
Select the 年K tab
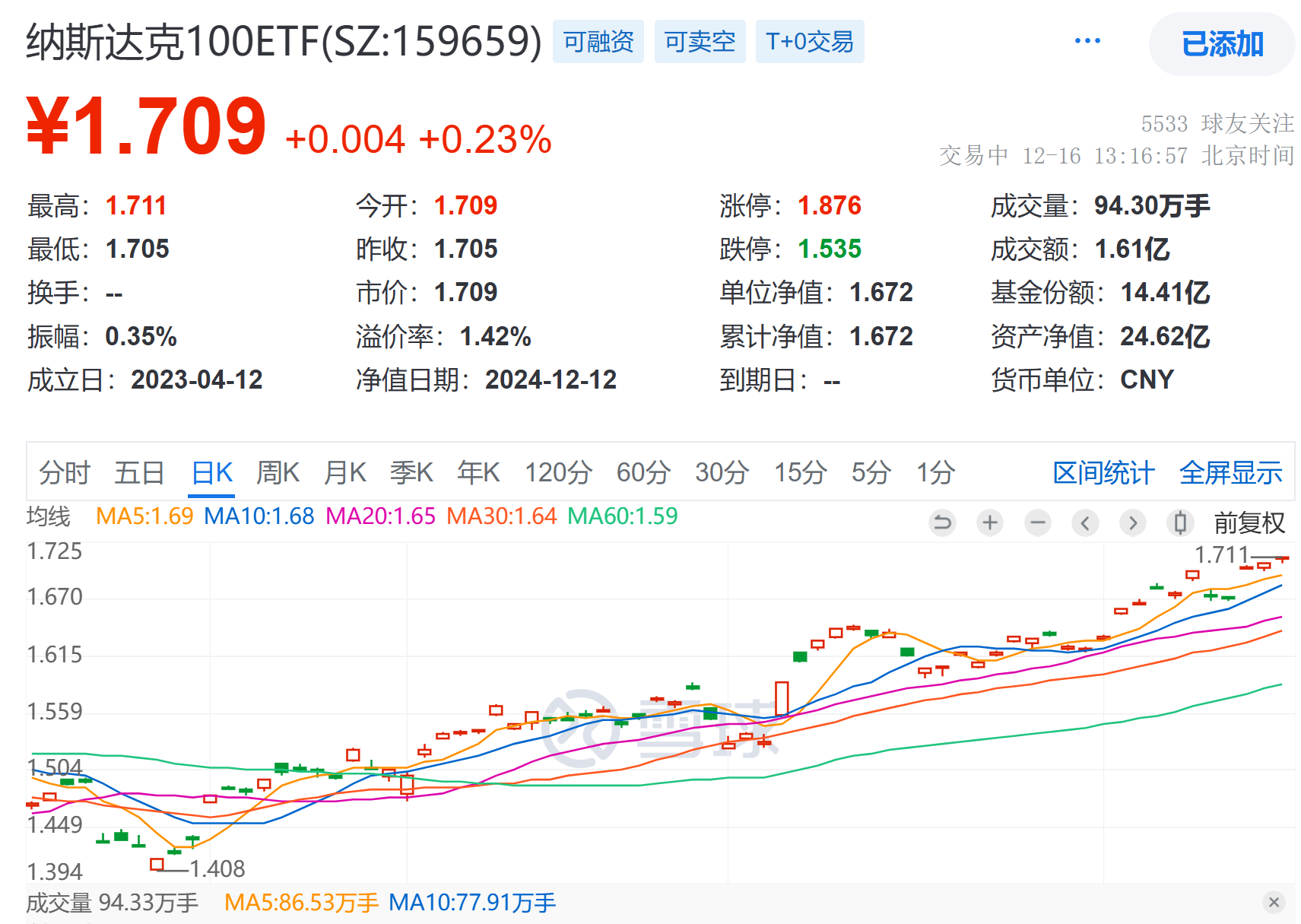(478, 472)
